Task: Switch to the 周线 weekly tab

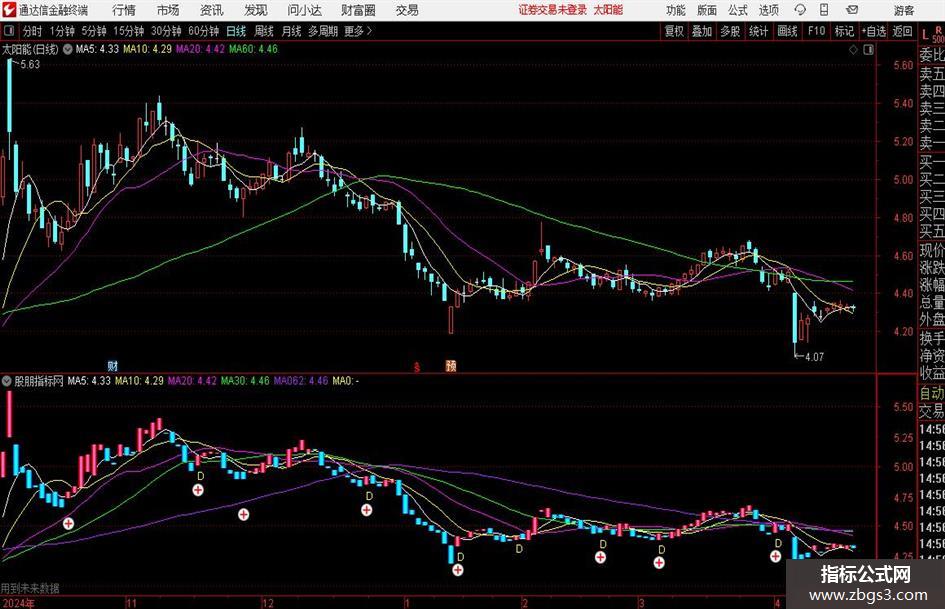Action: coord(264,31)
